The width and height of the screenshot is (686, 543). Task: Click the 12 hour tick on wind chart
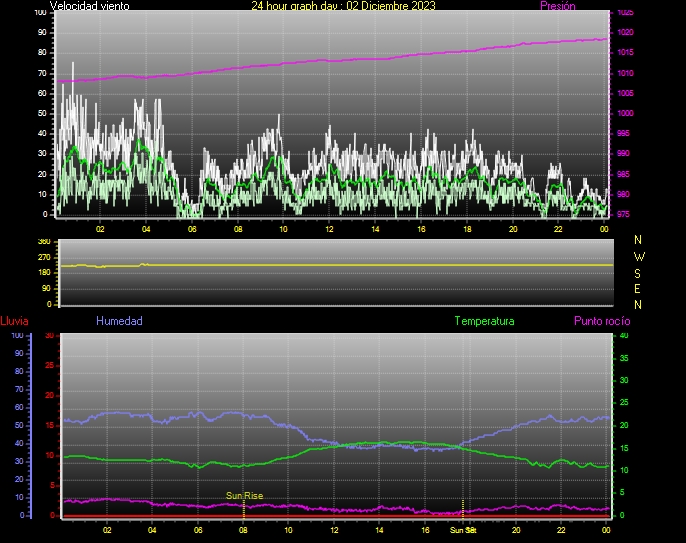click(329, 229)
